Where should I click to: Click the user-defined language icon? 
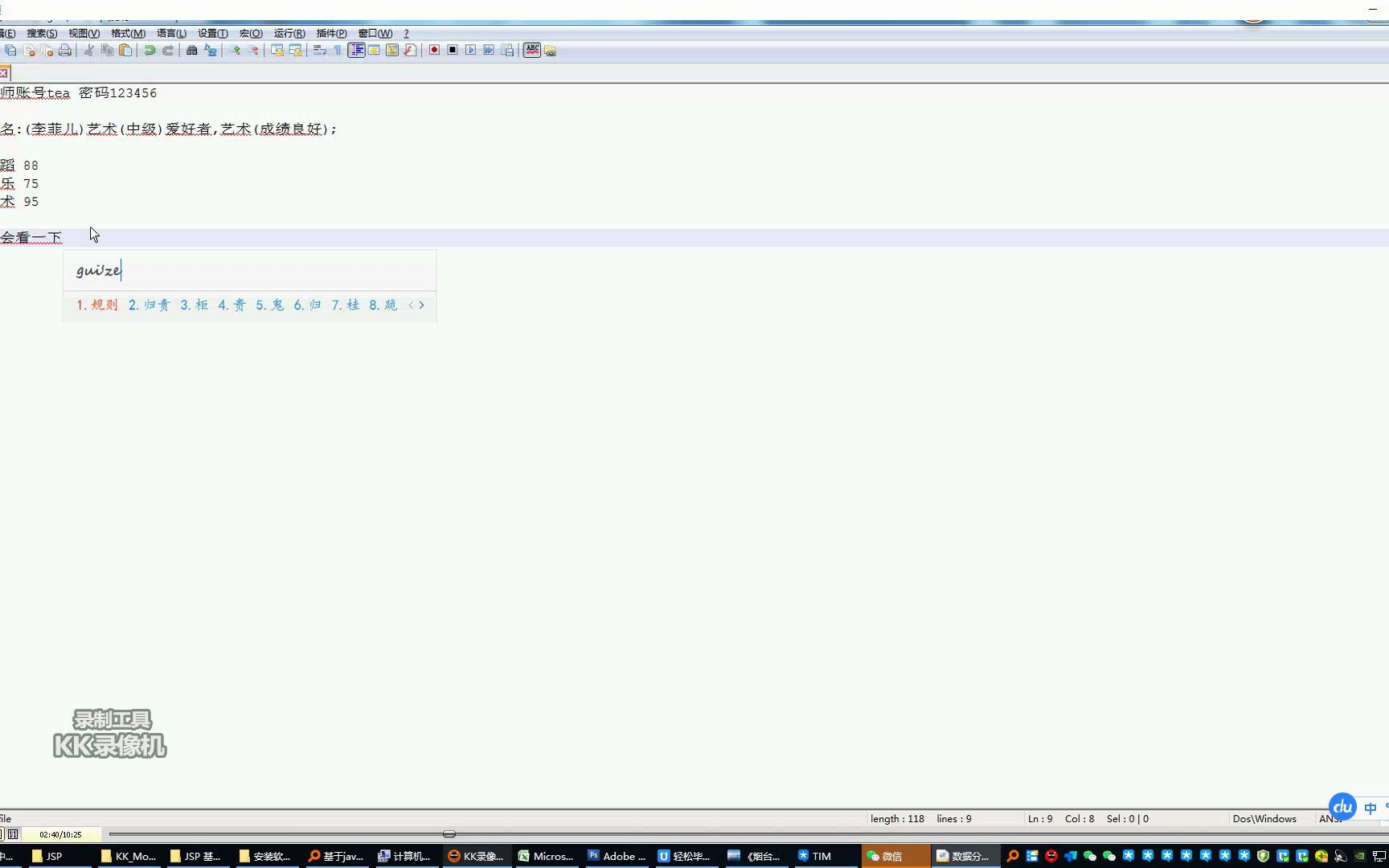tap(374, 51)
